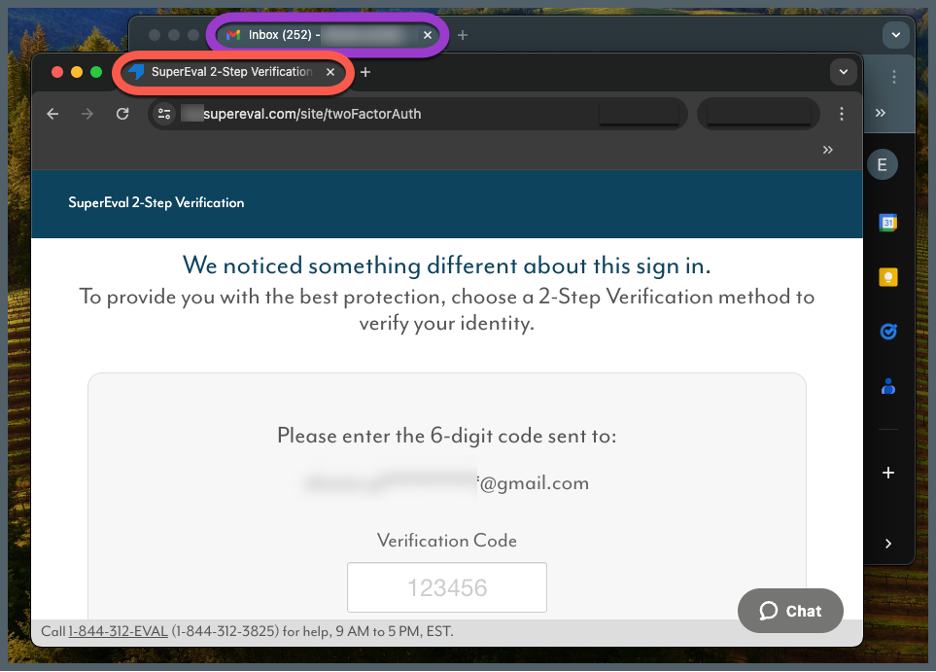
Task: Click the forward navigation arrow
Action: (87, 114)
